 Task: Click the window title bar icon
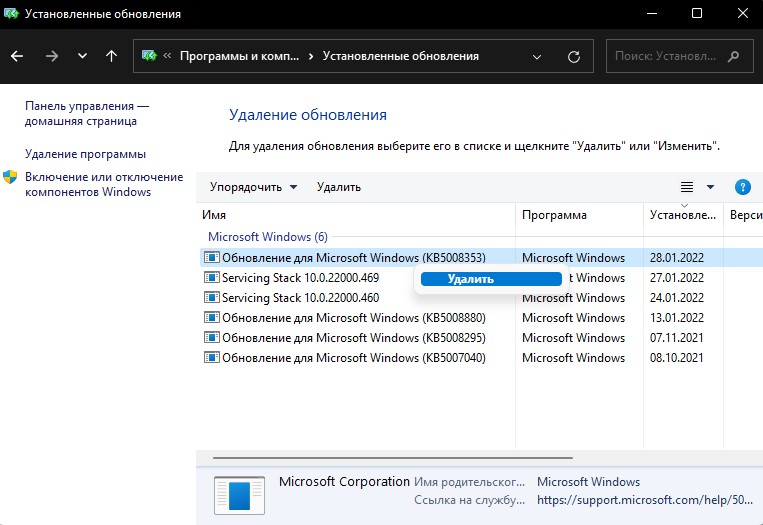pos(11,13)
